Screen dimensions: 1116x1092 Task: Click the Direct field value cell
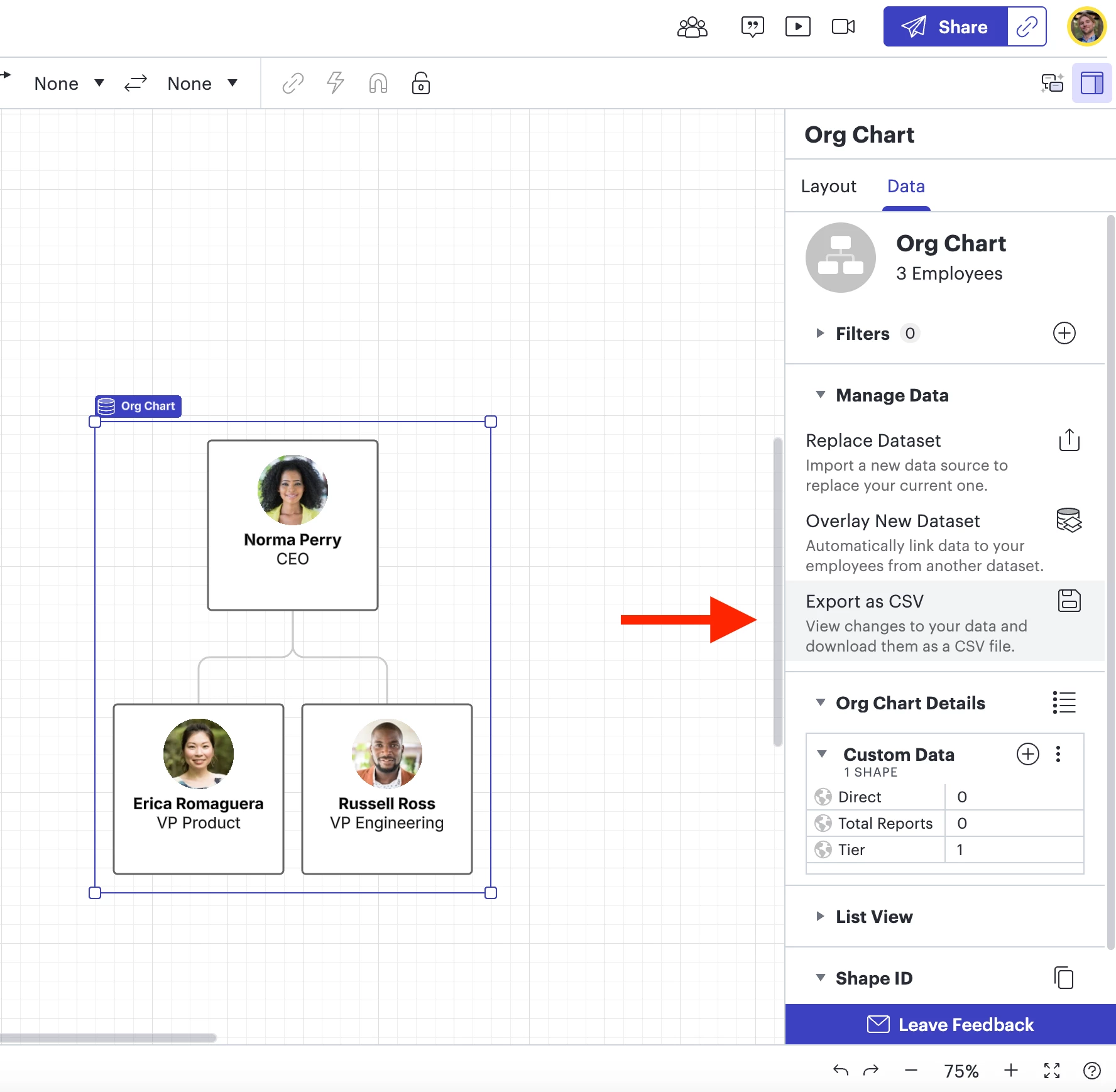[x=1014, y=797]
